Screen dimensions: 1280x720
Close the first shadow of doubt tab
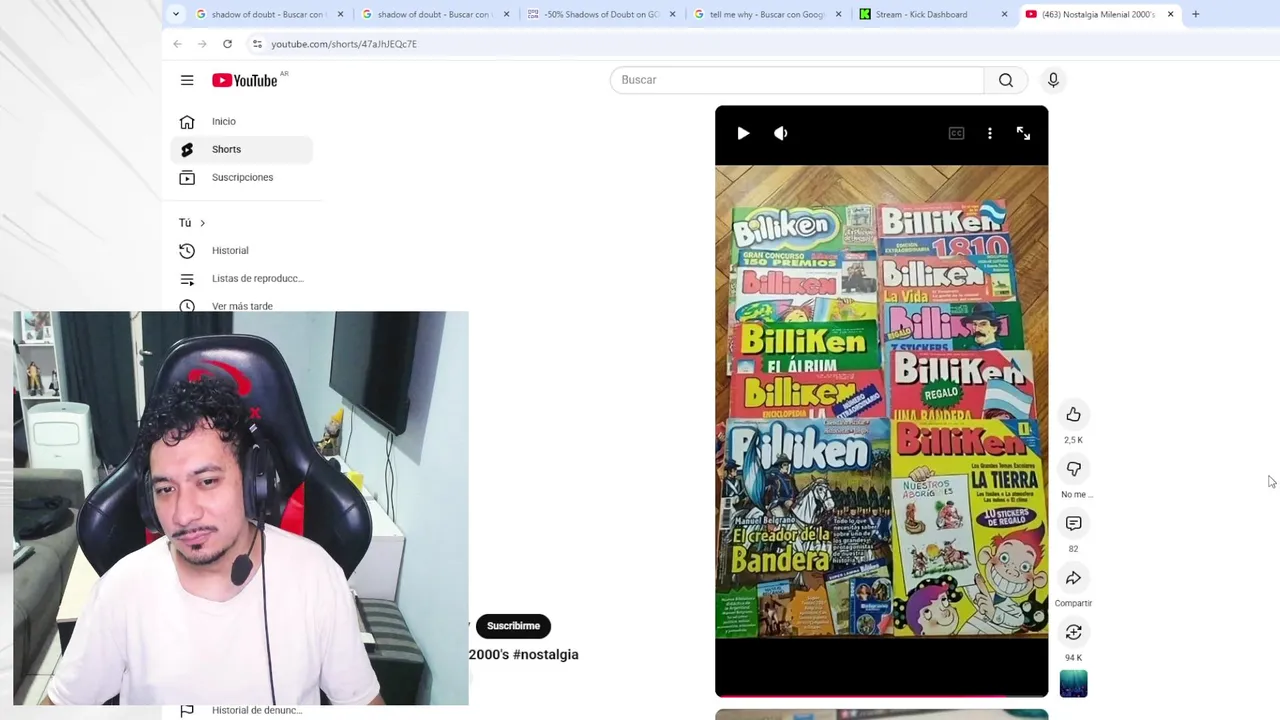pyautogui.click(x=340, y=14)
